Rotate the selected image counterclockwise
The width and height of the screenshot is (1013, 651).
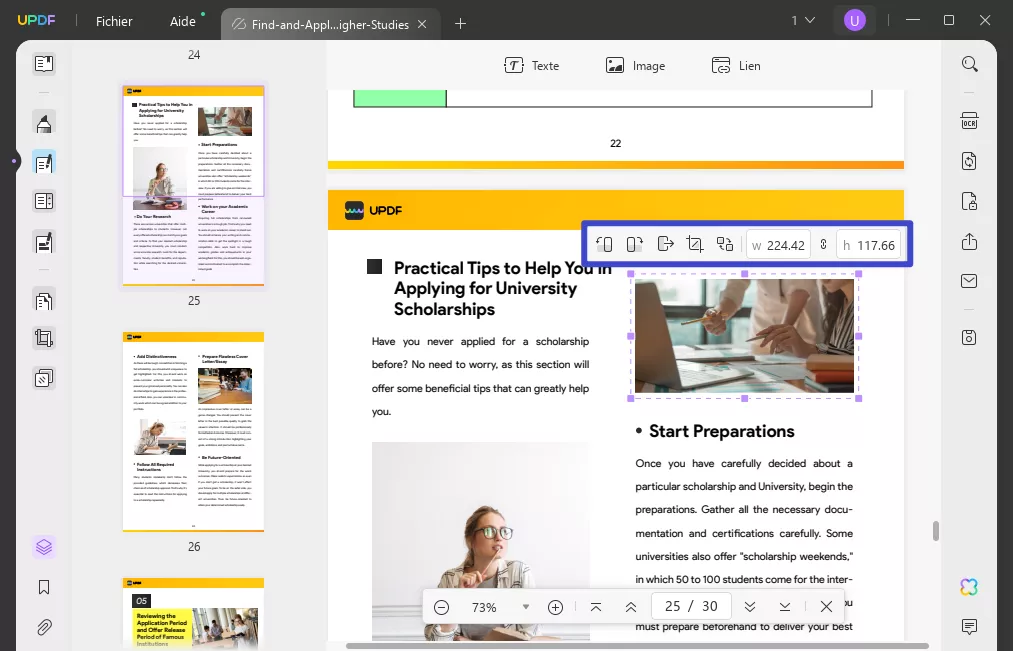pyautogui.click(x=604, y=244)
